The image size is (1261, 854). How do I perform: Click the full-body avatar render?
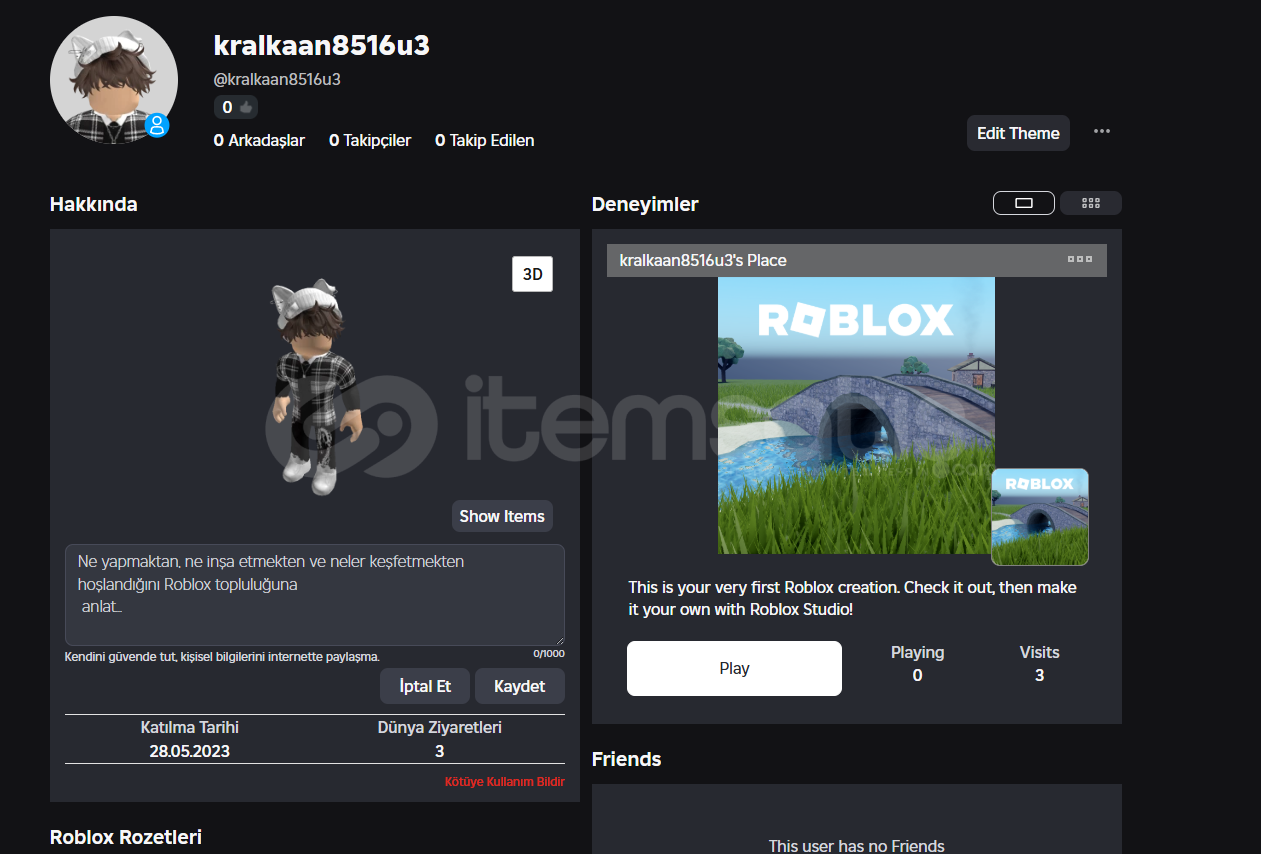coord(315,387)
